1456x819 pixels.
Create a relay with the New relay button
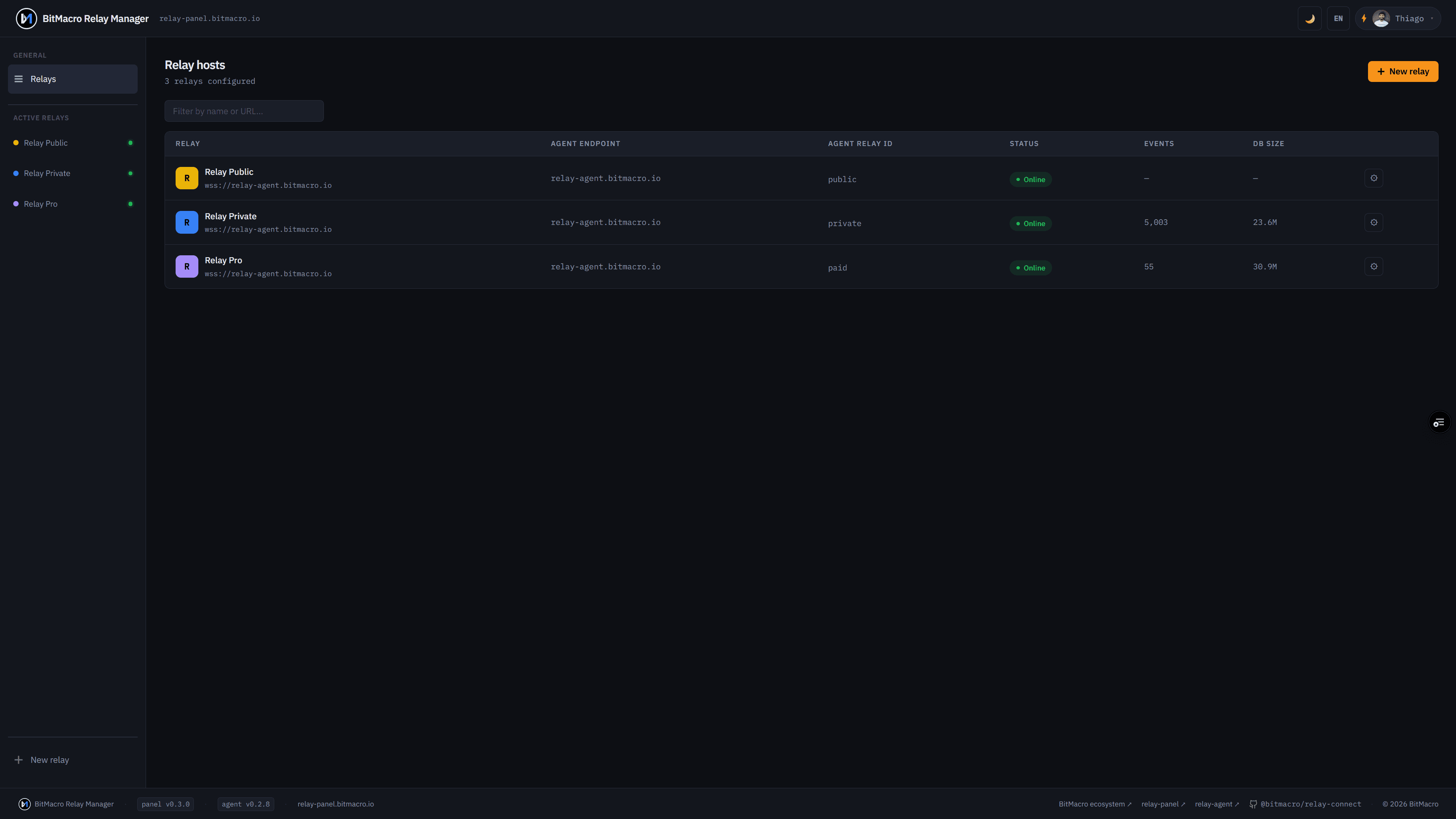(x=1403, y=71)
